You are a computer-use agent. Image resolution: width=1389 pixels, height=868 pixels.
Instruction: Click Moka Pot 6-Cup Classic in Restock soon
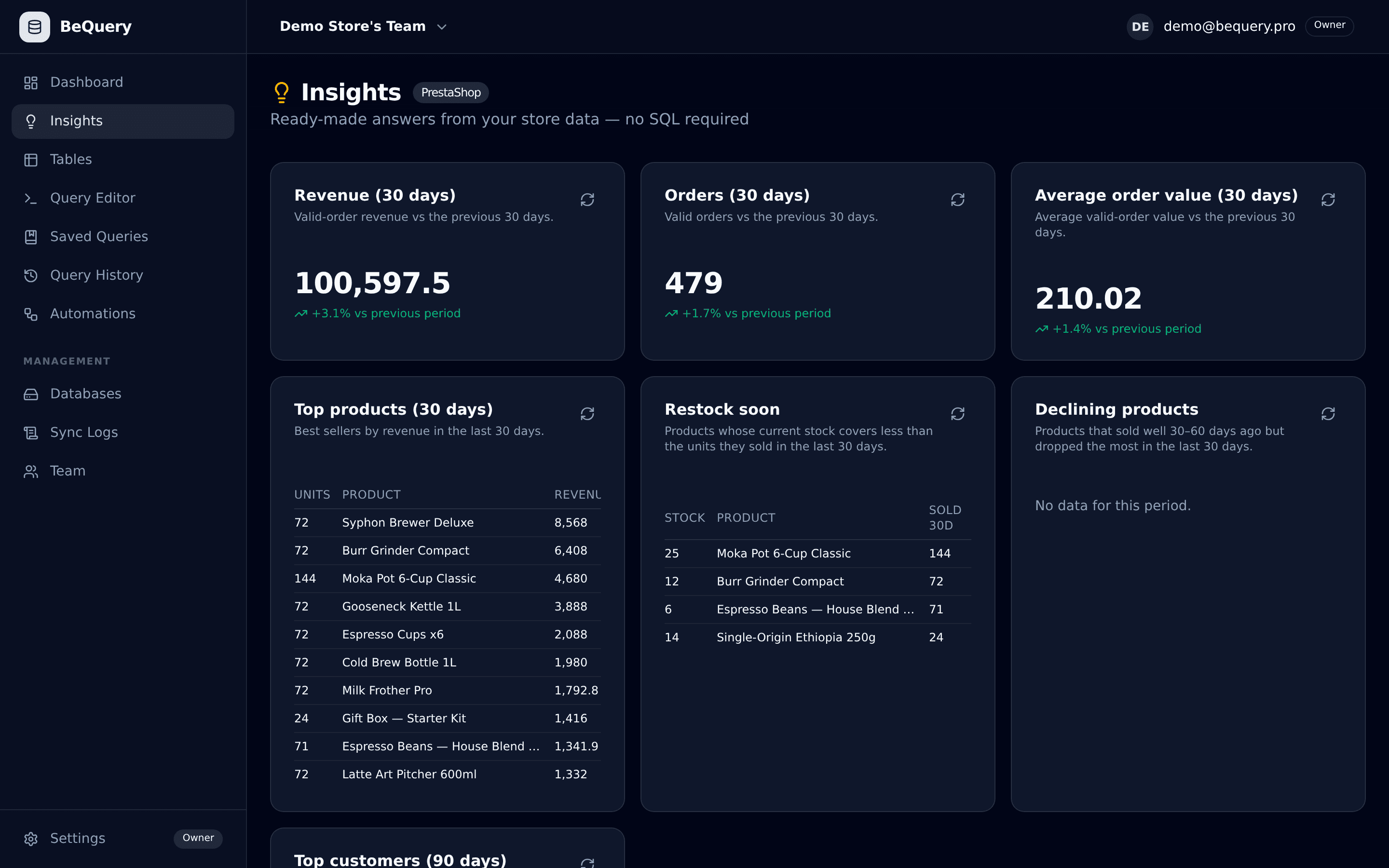click(x=817, y=554)
